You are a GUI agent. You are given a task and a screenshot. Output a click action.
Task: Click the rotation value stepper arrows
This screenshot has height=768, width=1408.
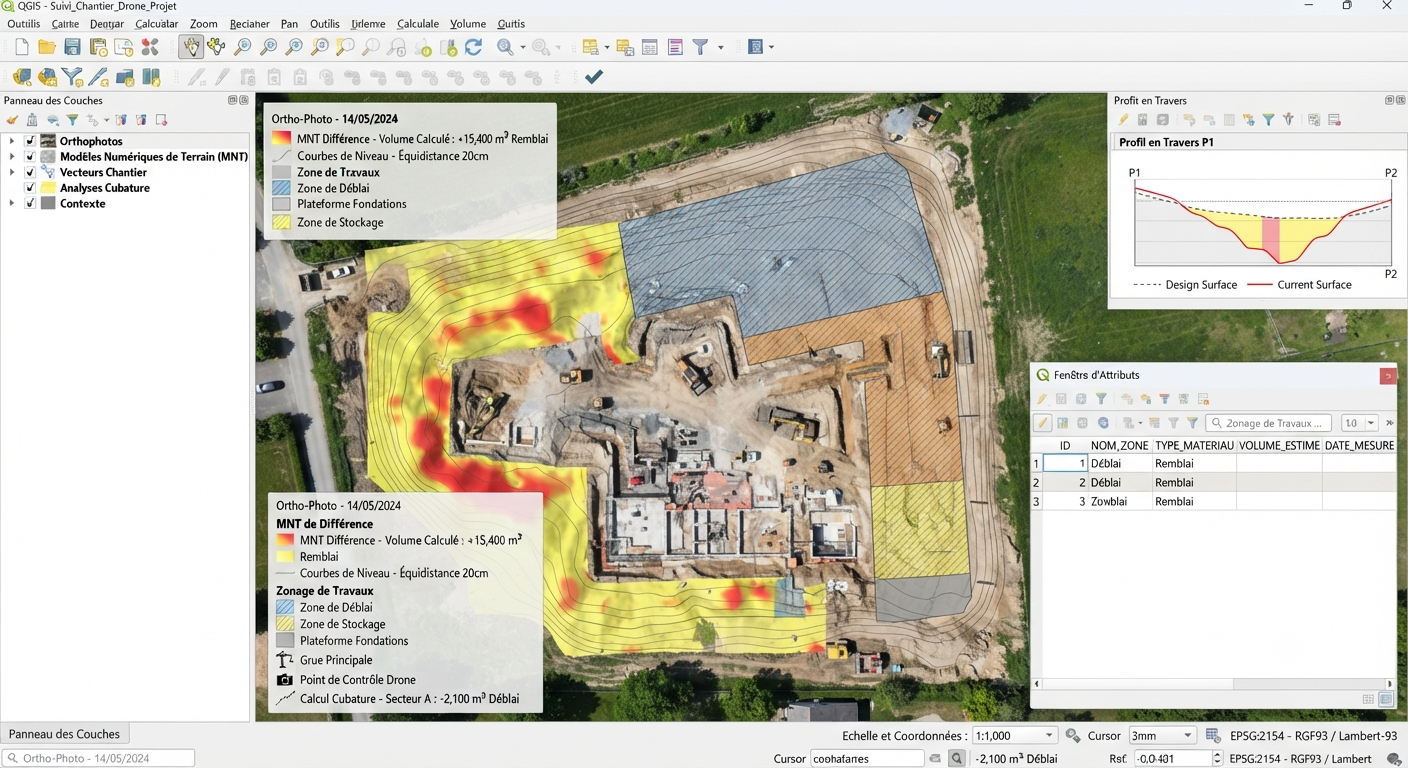click(1217, 758)
